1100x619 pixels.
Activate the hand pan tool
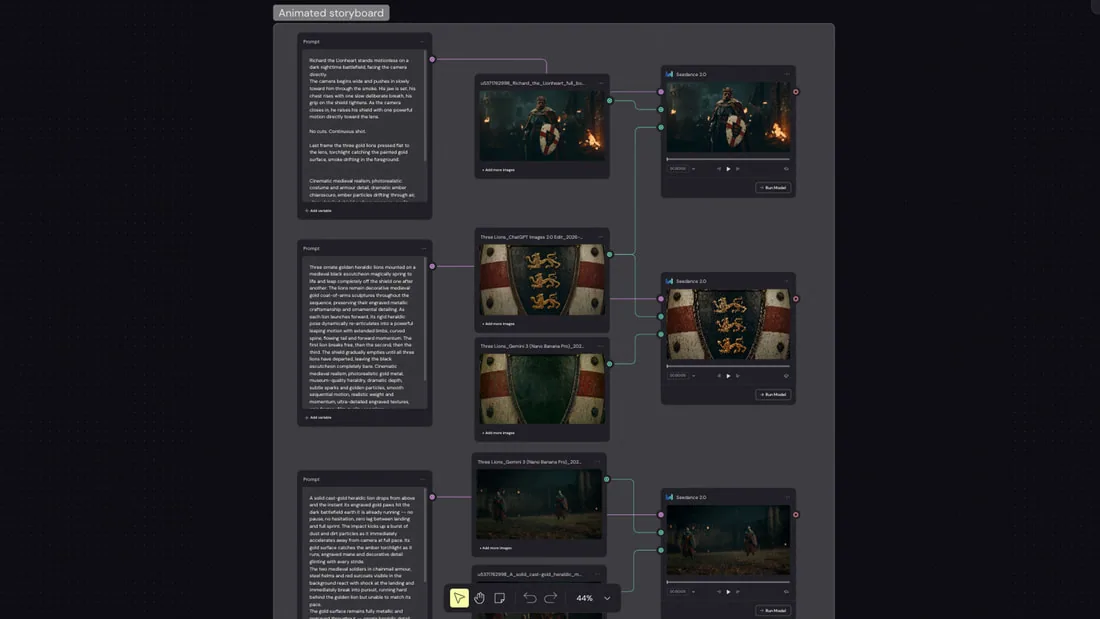(x=479, y=598)
